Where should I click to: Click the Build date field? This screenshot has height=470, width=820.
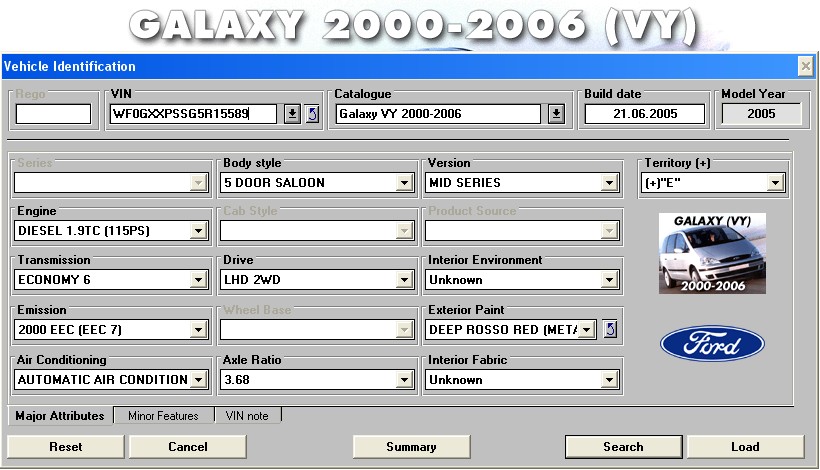point(645,114)
